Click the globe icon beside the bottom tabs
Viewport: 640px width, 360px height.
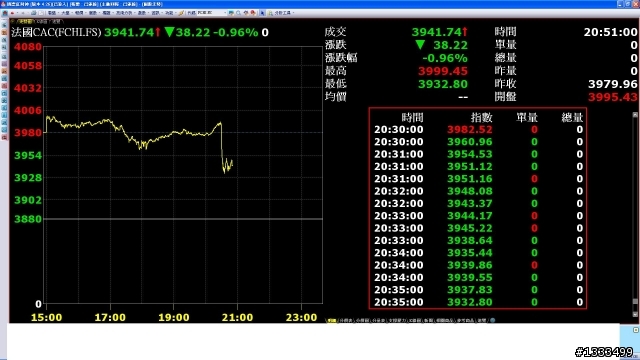(x=493, y=320)
